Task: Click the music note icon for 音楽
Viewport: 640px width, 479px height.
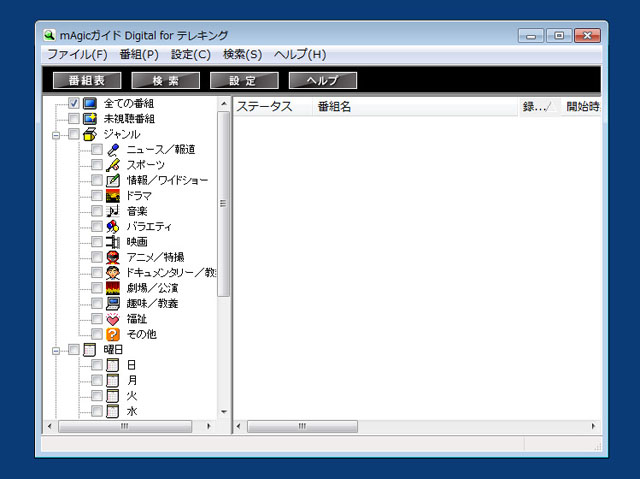Action: (x=113, y=211)
